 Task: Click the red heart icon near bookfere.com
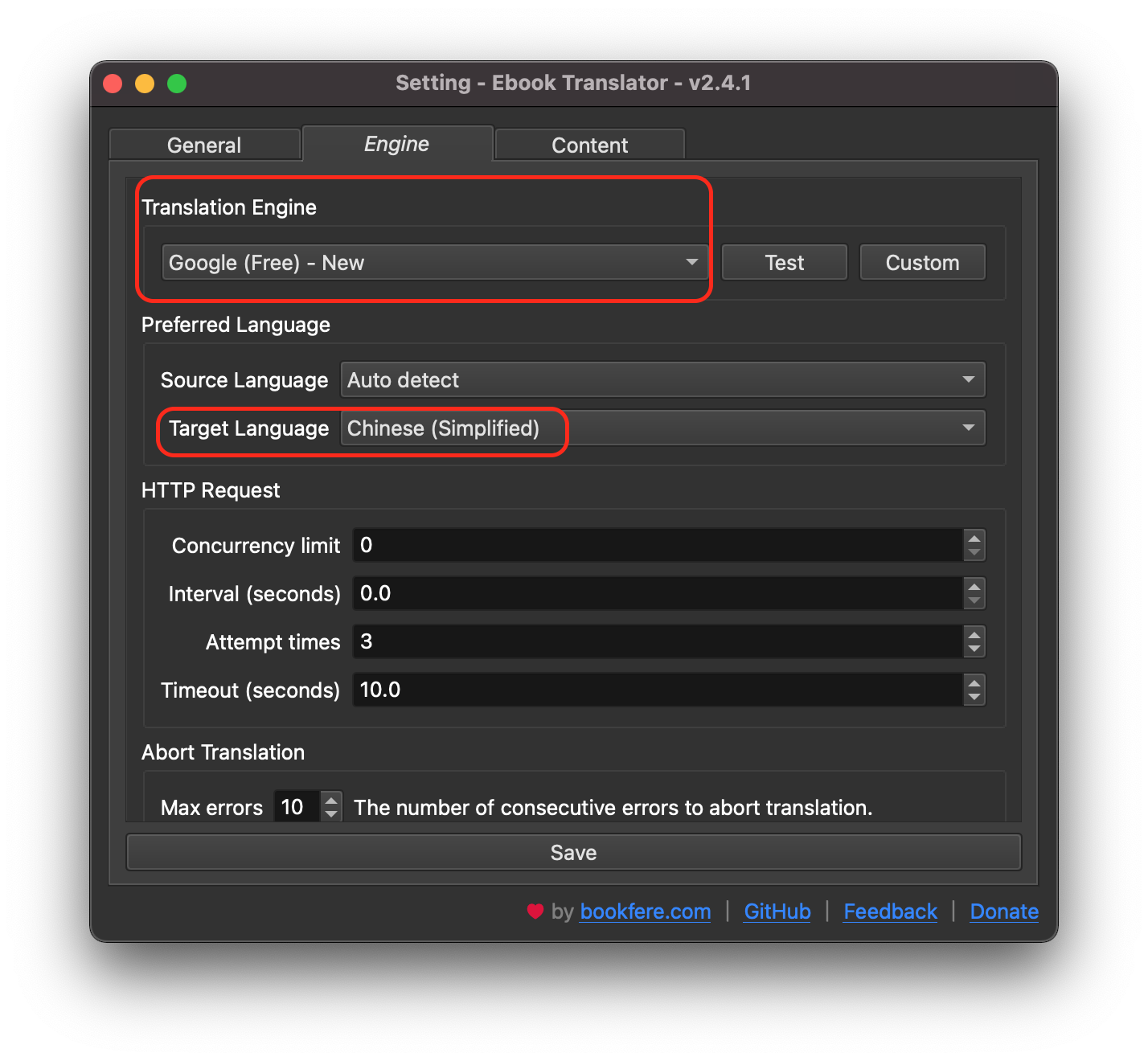[535, 911]
